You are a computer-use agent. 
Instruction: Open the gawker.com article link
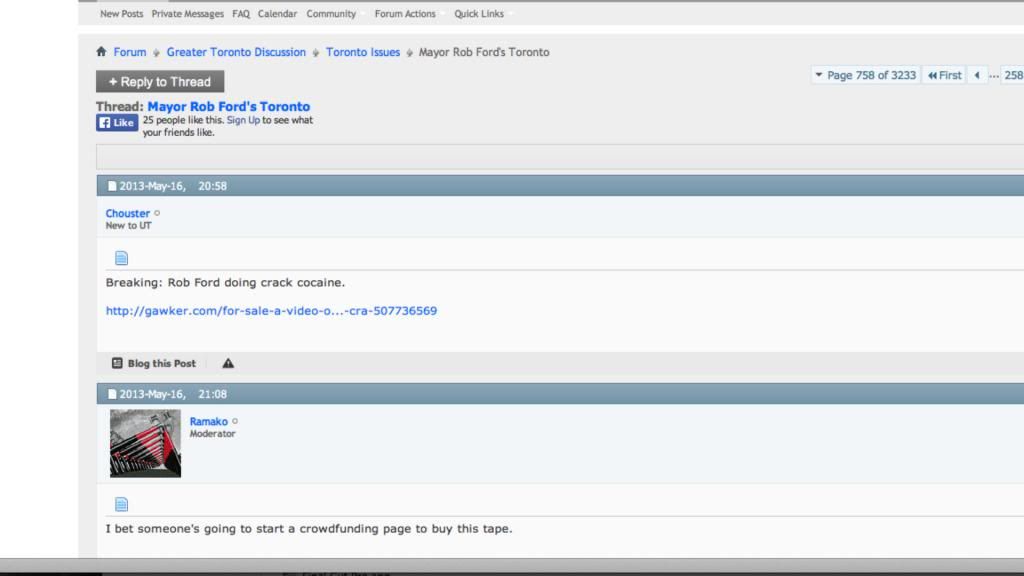tap(271, 311)
